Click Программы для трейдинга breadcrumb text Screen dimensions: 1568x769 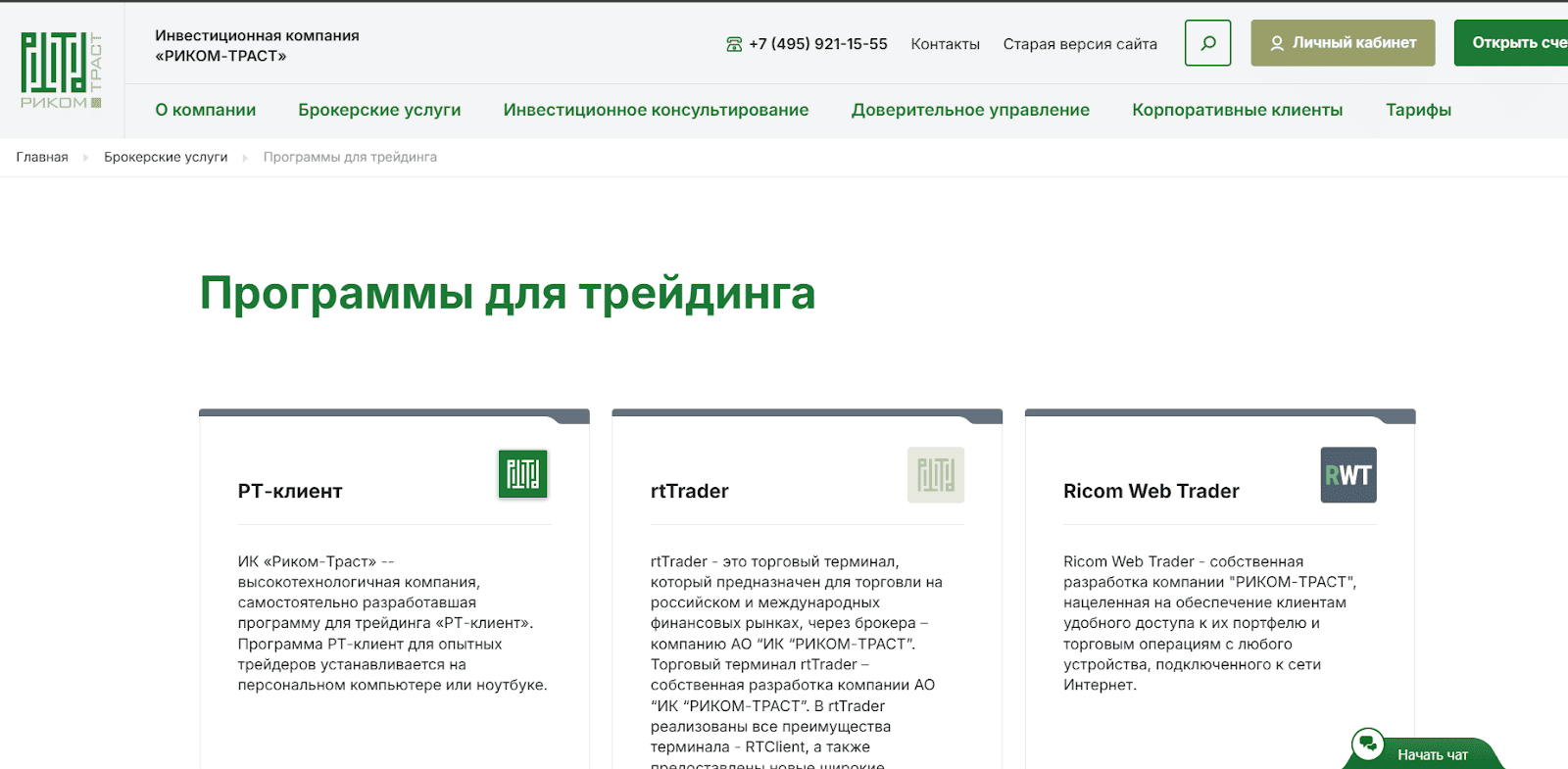350,157
